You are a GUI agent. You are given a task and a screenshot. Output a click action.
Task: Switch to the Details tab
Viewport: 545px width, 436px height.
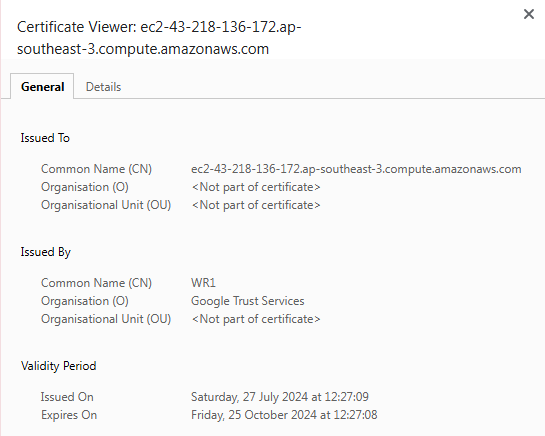point(103,87)
